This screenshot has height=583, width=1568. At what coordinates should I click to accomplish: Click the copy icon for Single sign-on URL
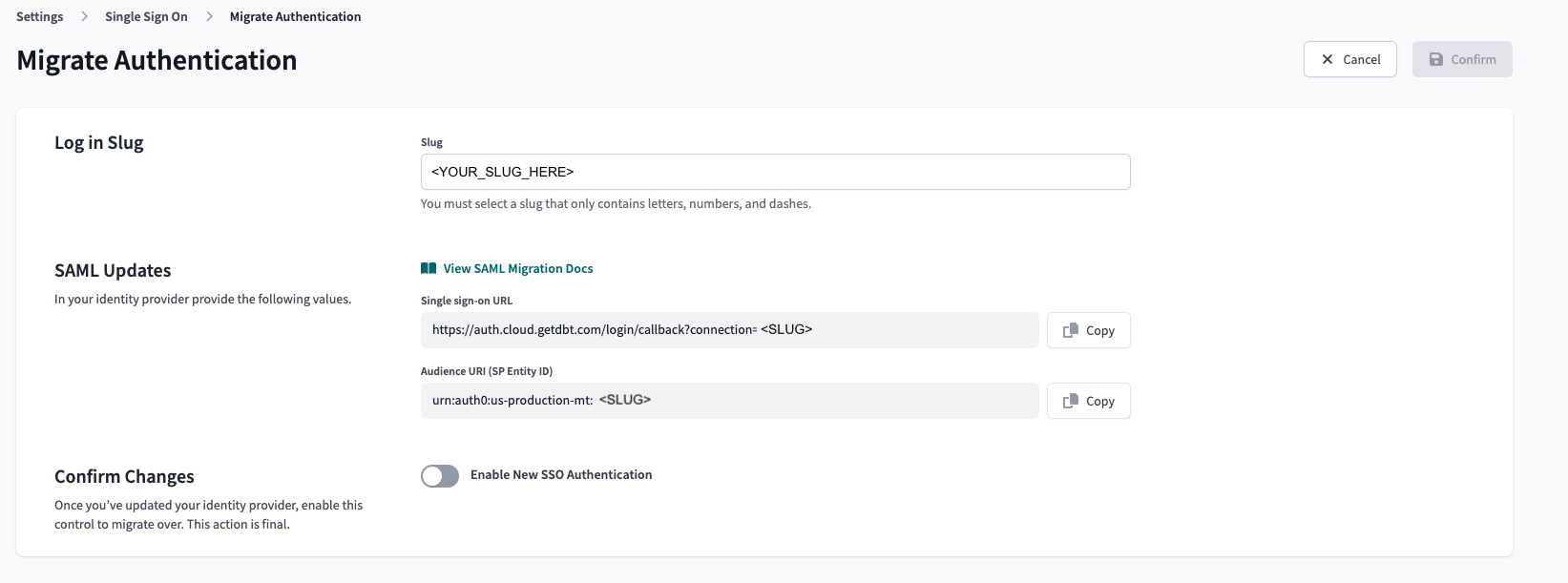1071,330
